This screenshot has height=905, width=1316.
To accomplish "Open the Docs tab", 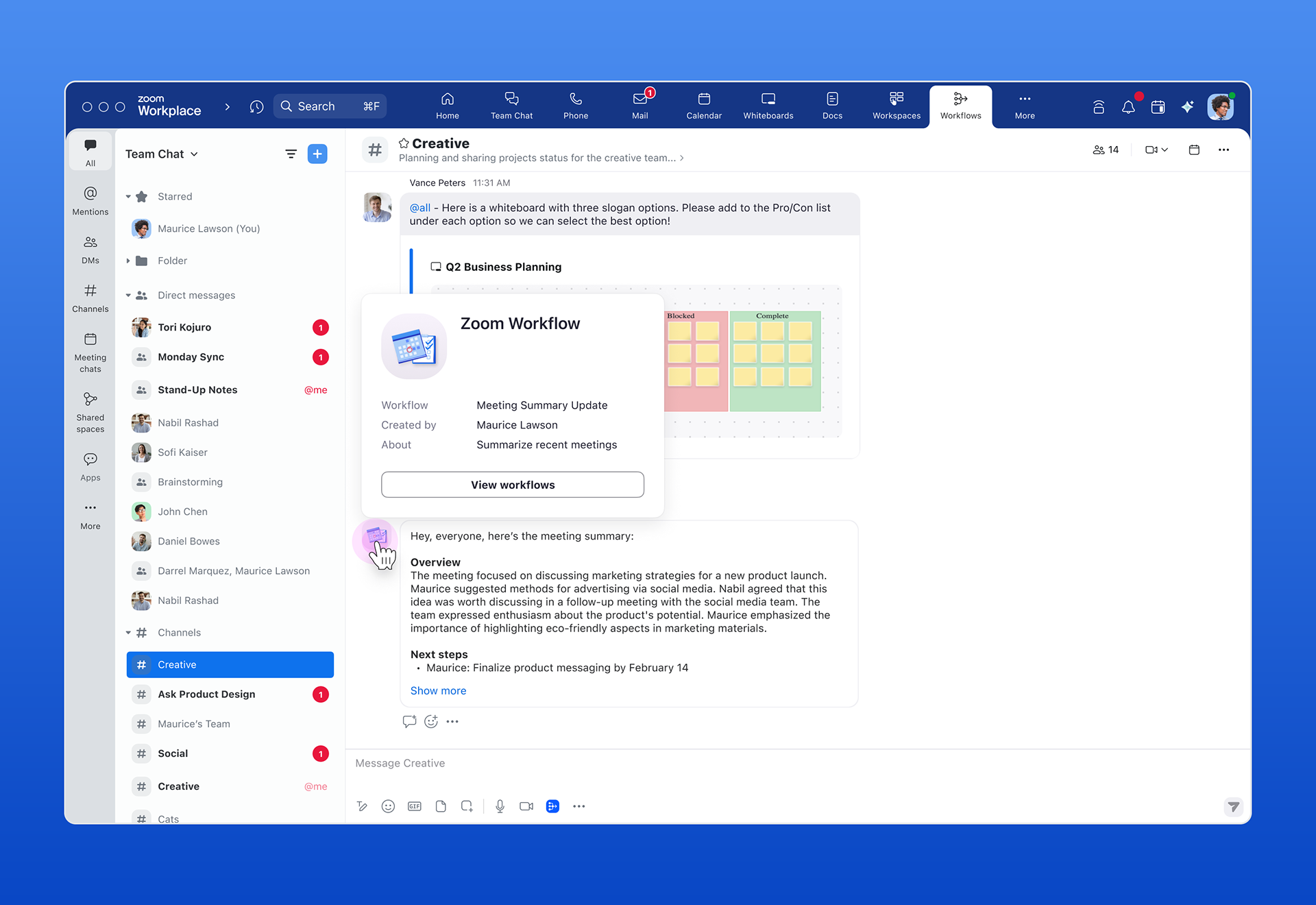I will click(832, 106).
